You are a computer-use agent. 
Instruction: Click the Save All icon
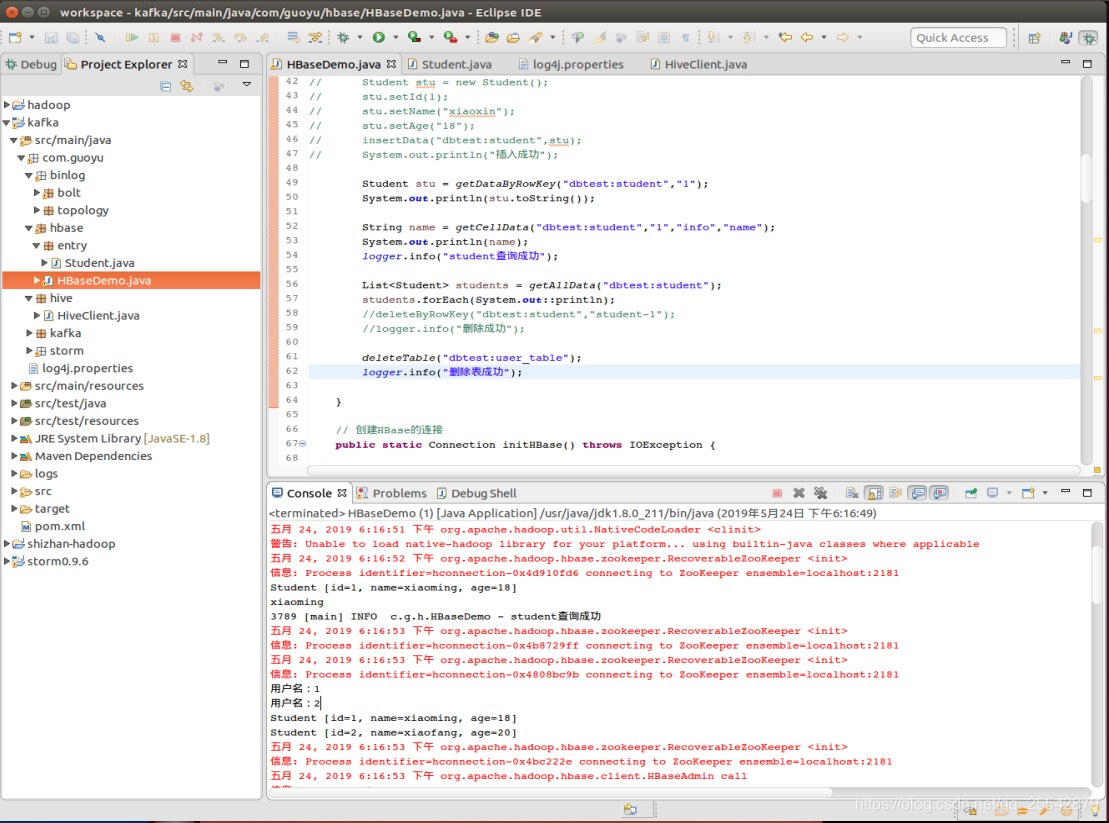72,37
